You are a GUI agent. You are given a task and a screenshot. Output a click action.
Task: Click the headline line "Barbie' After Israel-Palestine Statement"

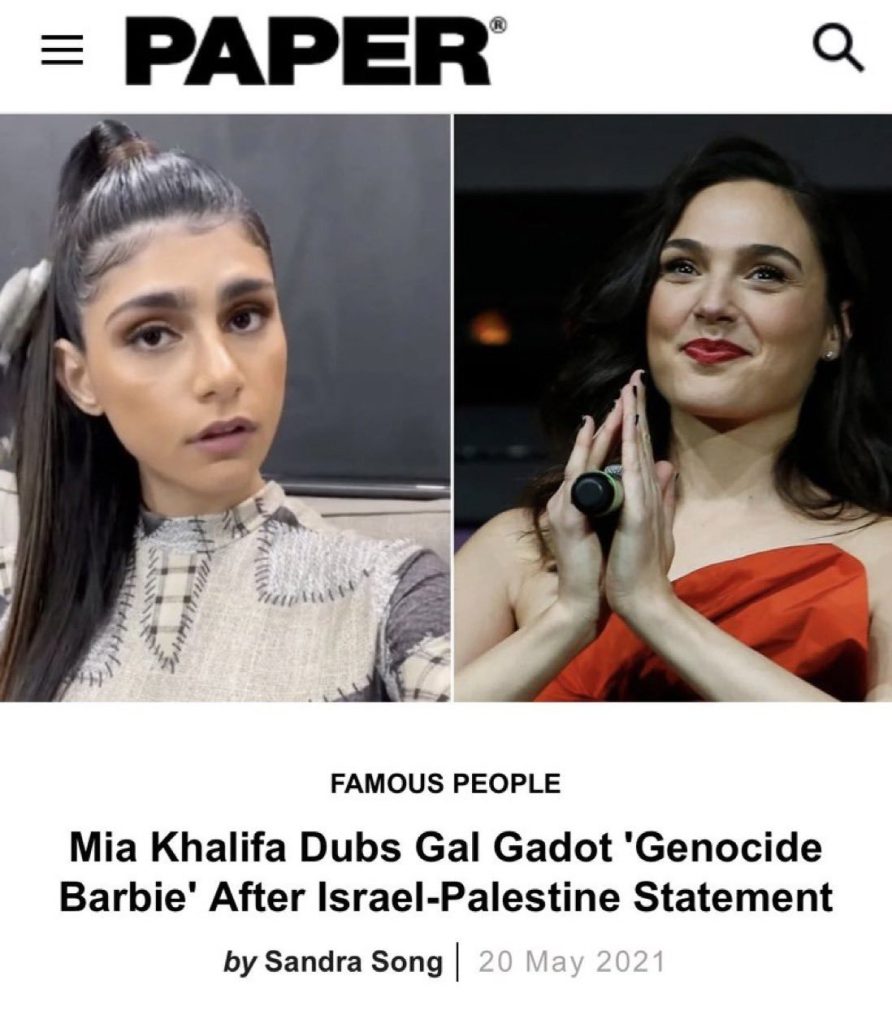point(445,897)
